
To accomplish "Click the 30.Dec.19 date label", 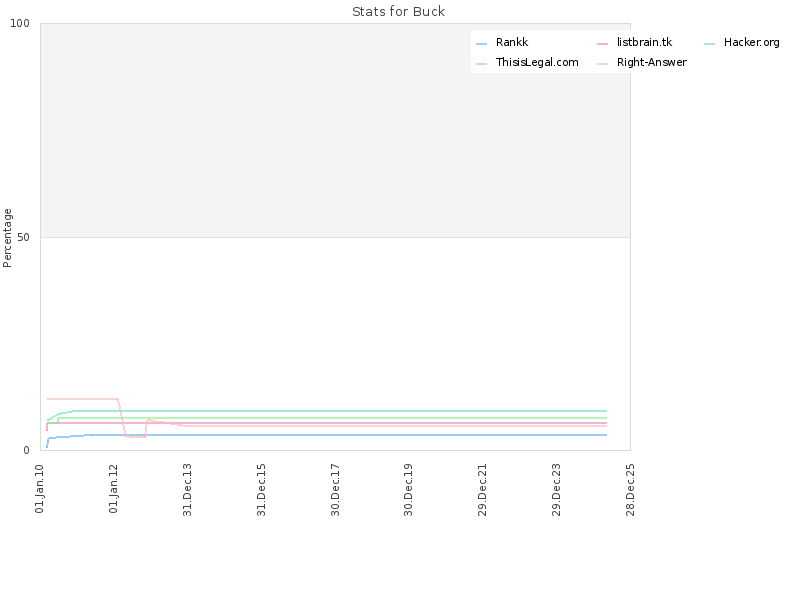I will click(x=408, y=489).
